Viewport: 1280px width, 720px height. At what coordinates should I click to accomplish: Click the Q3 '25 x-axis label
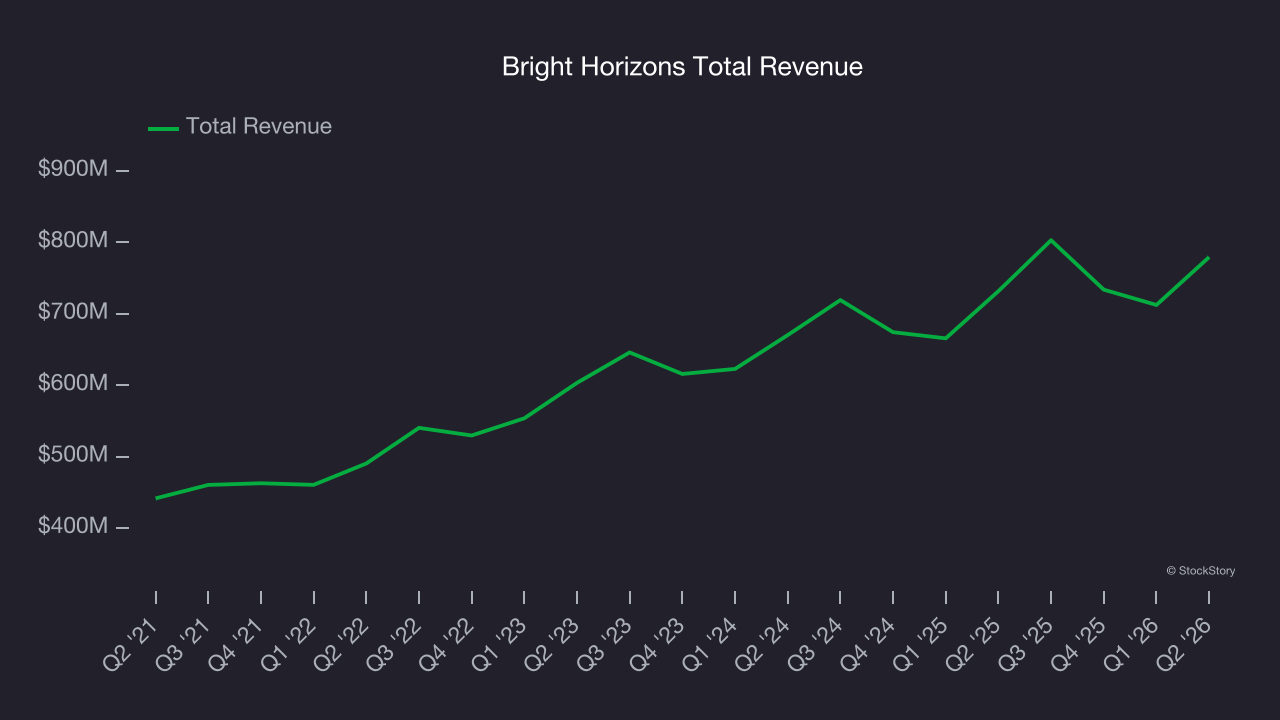pos(1027,643)
